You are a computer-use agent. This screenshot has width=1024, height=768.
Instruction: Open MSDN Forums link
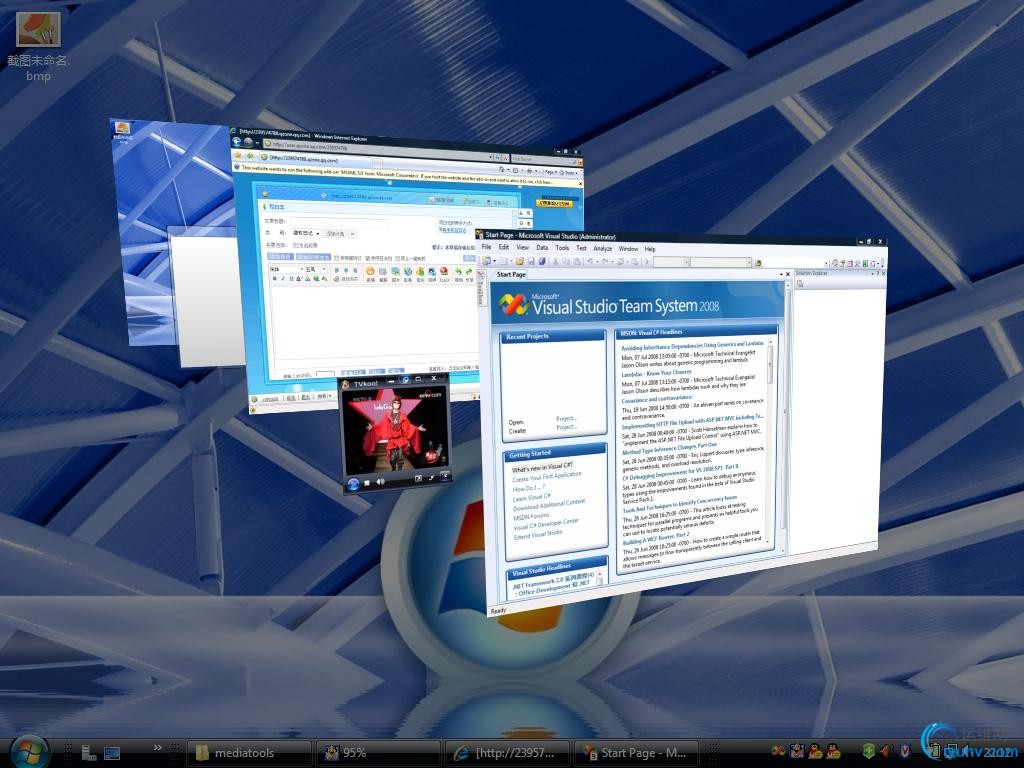pyautogui.click(x=531, y=517)
